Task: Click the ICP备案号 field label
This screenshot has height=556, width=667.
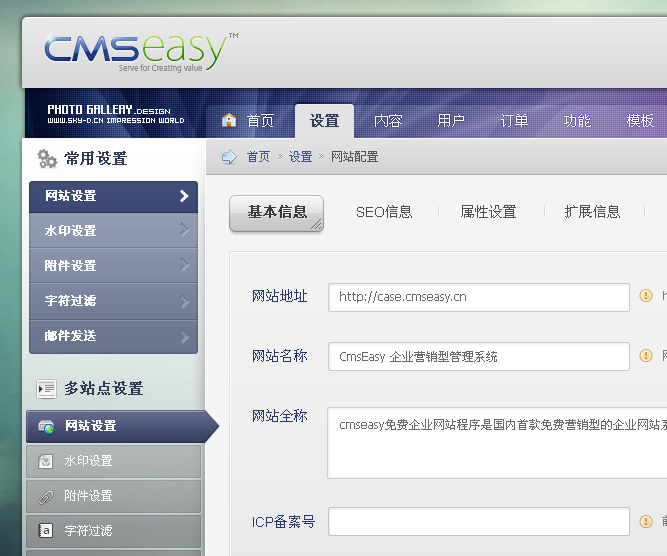Action: pos(283,522)
